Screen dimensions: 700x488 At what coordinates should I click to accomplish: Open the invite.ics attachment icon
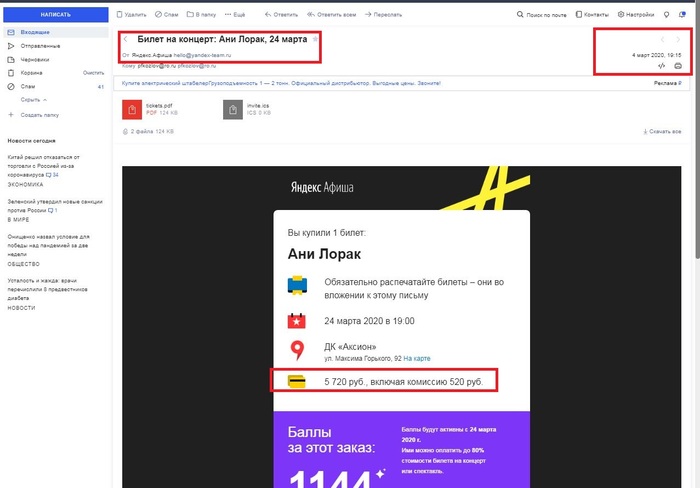[x=233, y=110]
